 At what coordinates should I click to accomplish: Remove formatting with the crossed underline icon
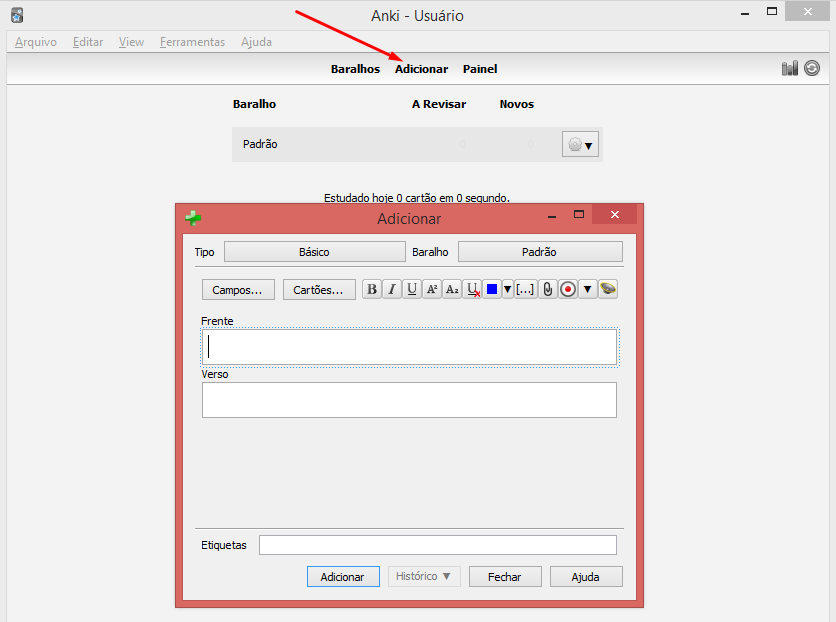(472, 289)
